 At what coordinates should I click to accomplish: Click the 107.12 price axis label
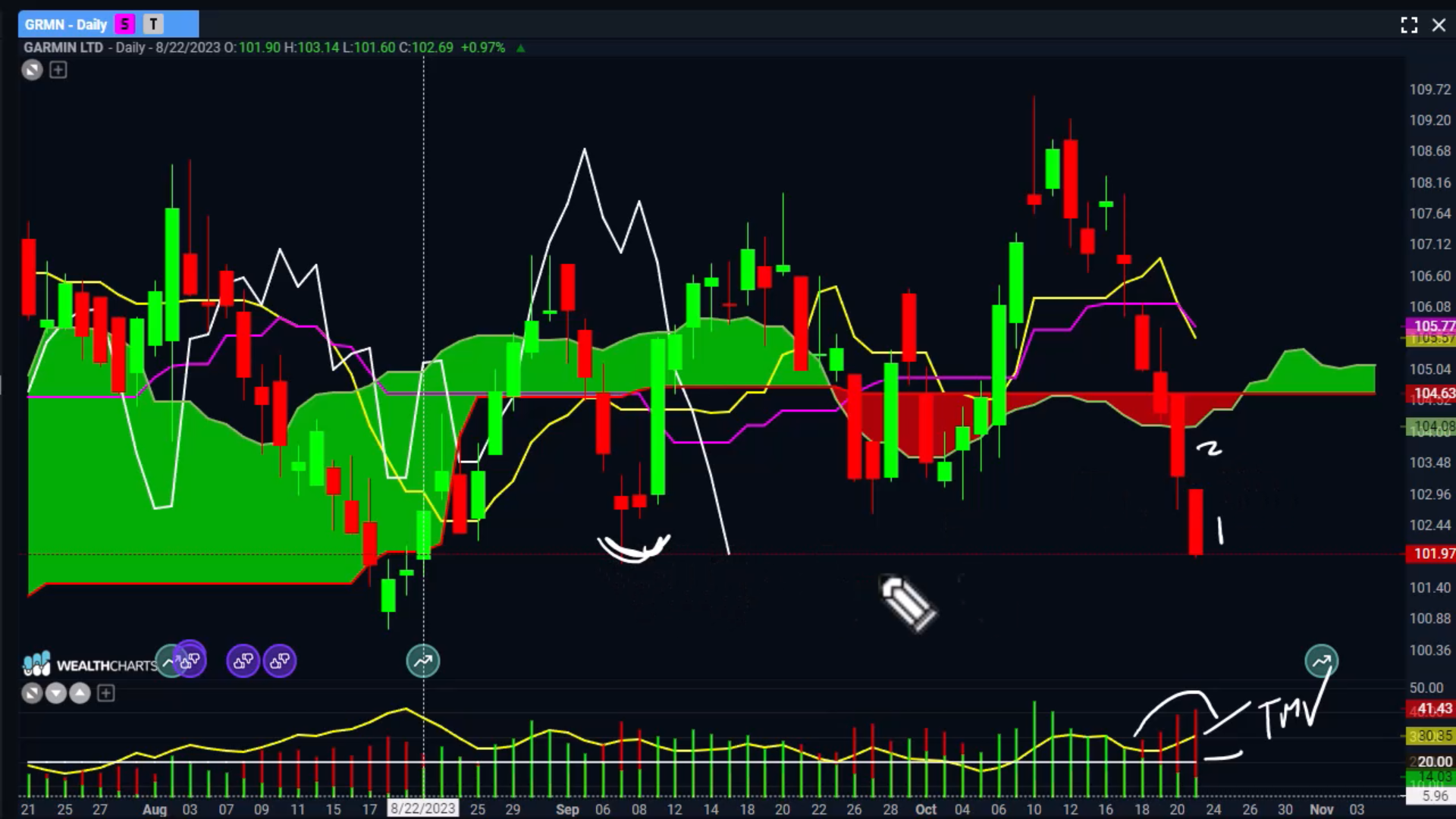pyautogui.click(x=1430, y=244)
